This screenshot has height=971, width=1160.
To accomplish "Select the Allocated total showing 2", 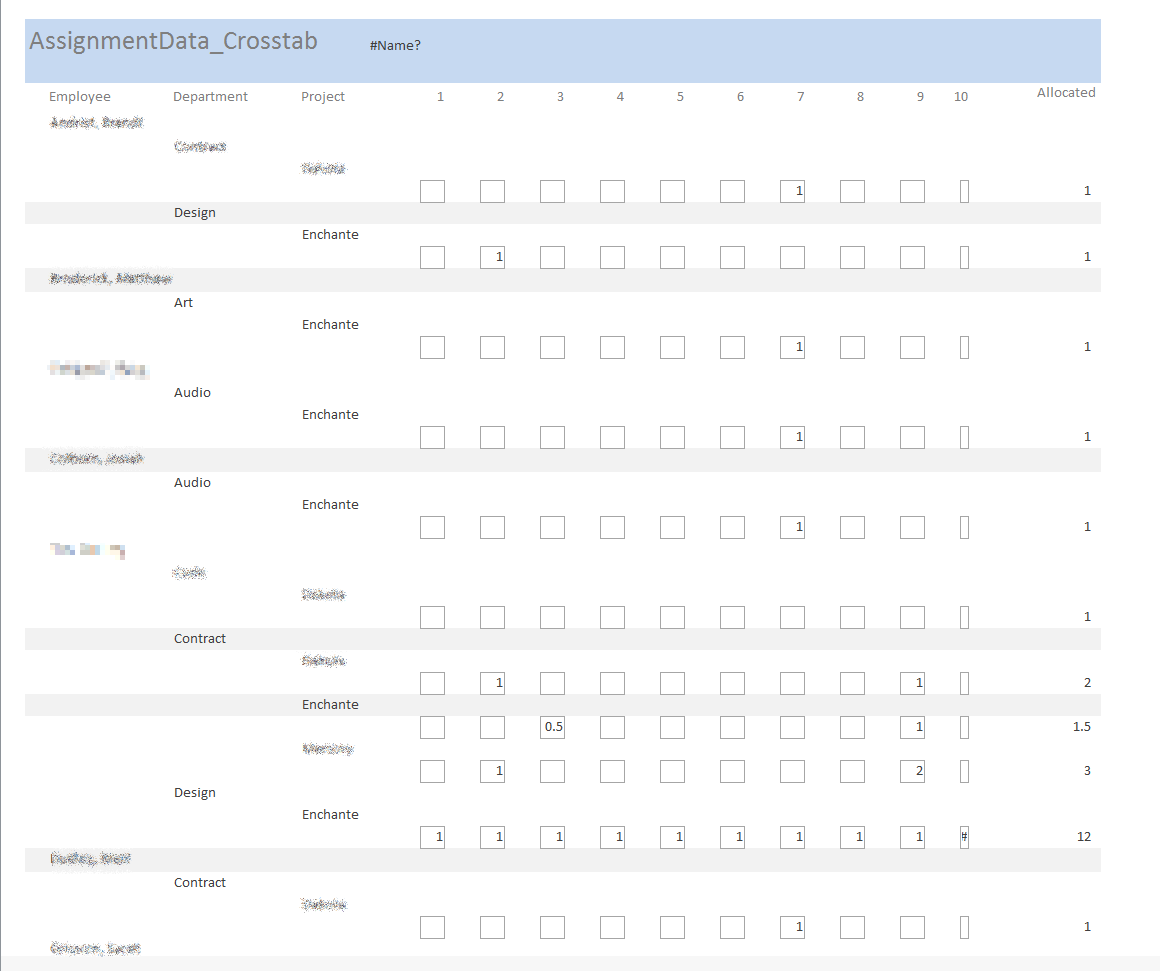I will coord(1087,683).
